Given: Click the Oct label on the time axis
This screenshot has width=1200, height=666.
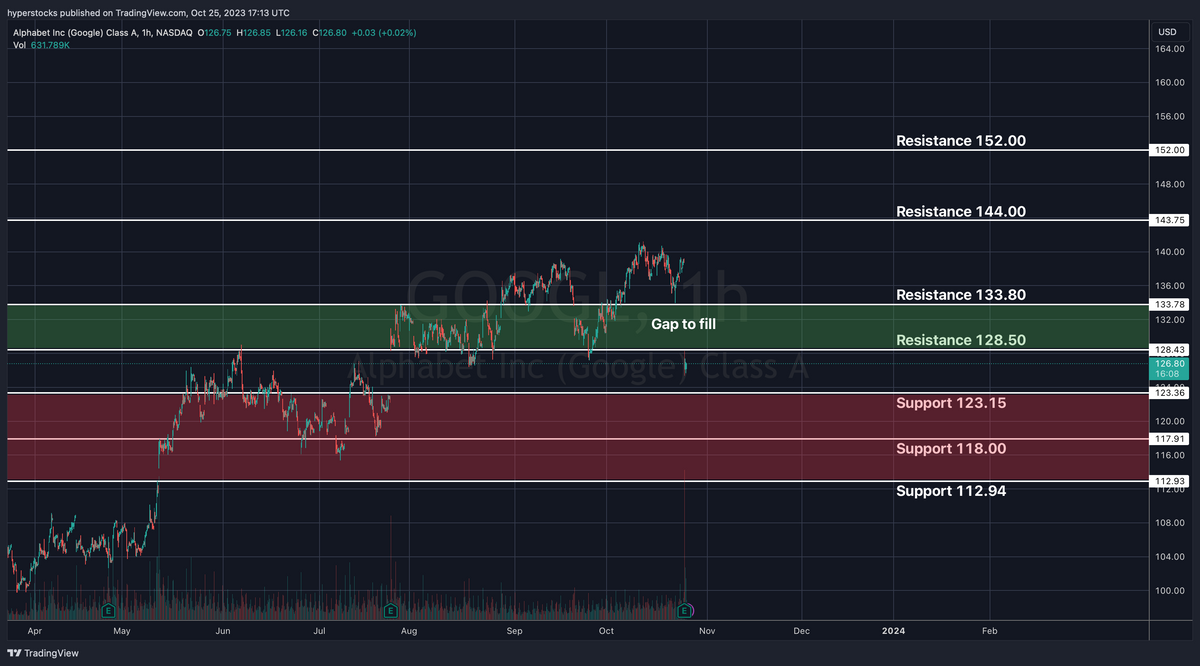Looking at the screenshot, I should pos(605,631).
